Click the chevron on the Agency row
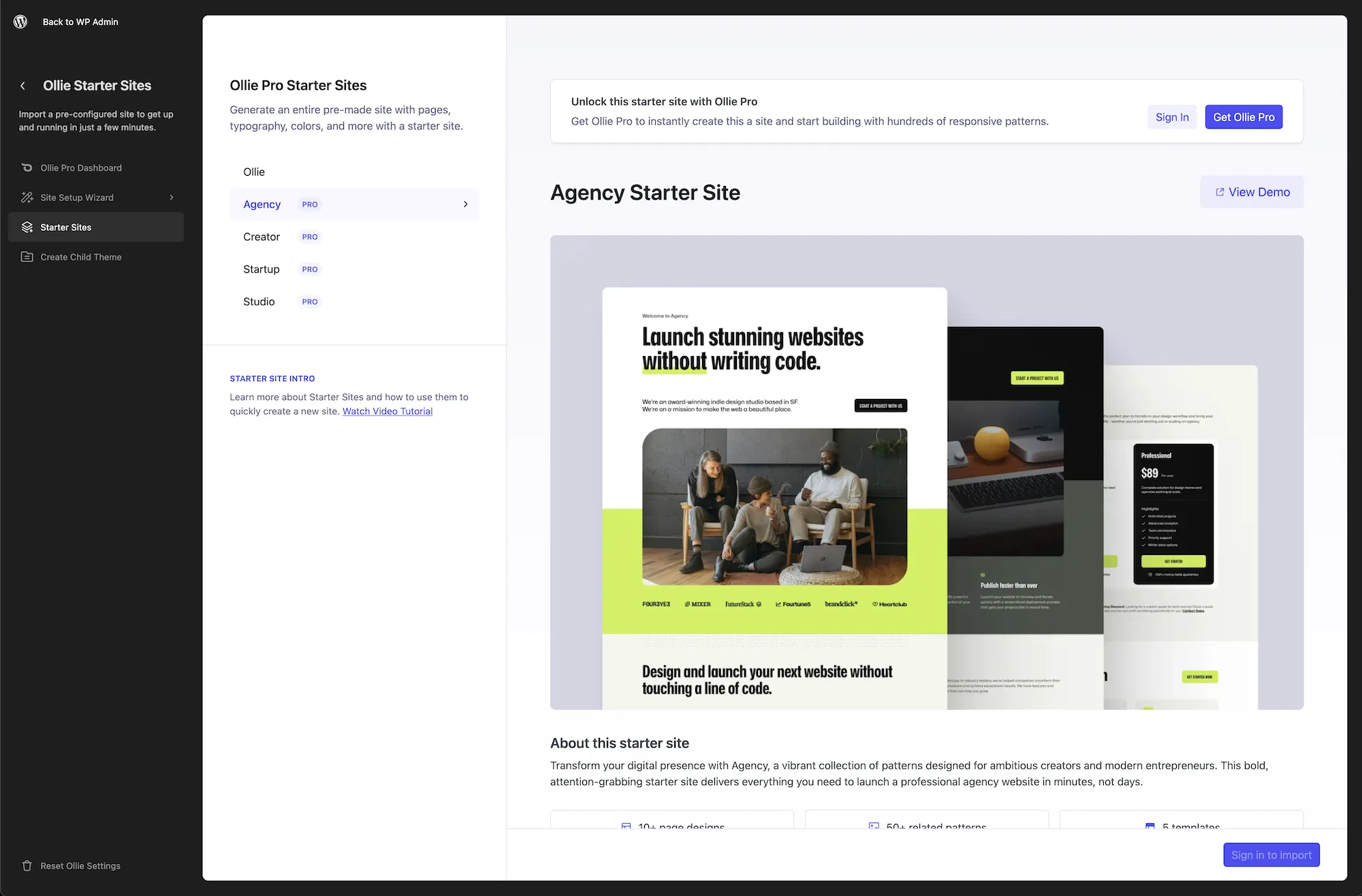The height and width of the screenshot is (896, 1362). tap(466, 204)
